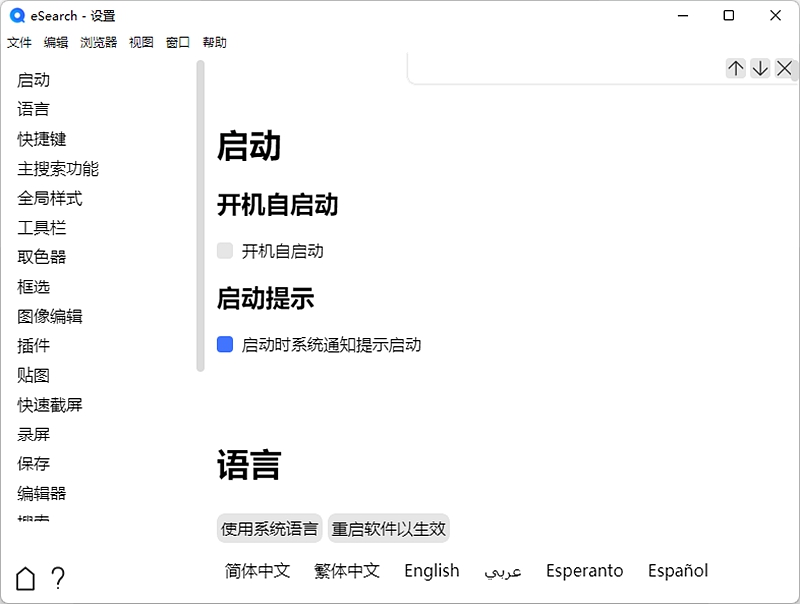Select 繁体中文 language
Screen dimensions: 800x604
tap(347, 570)
